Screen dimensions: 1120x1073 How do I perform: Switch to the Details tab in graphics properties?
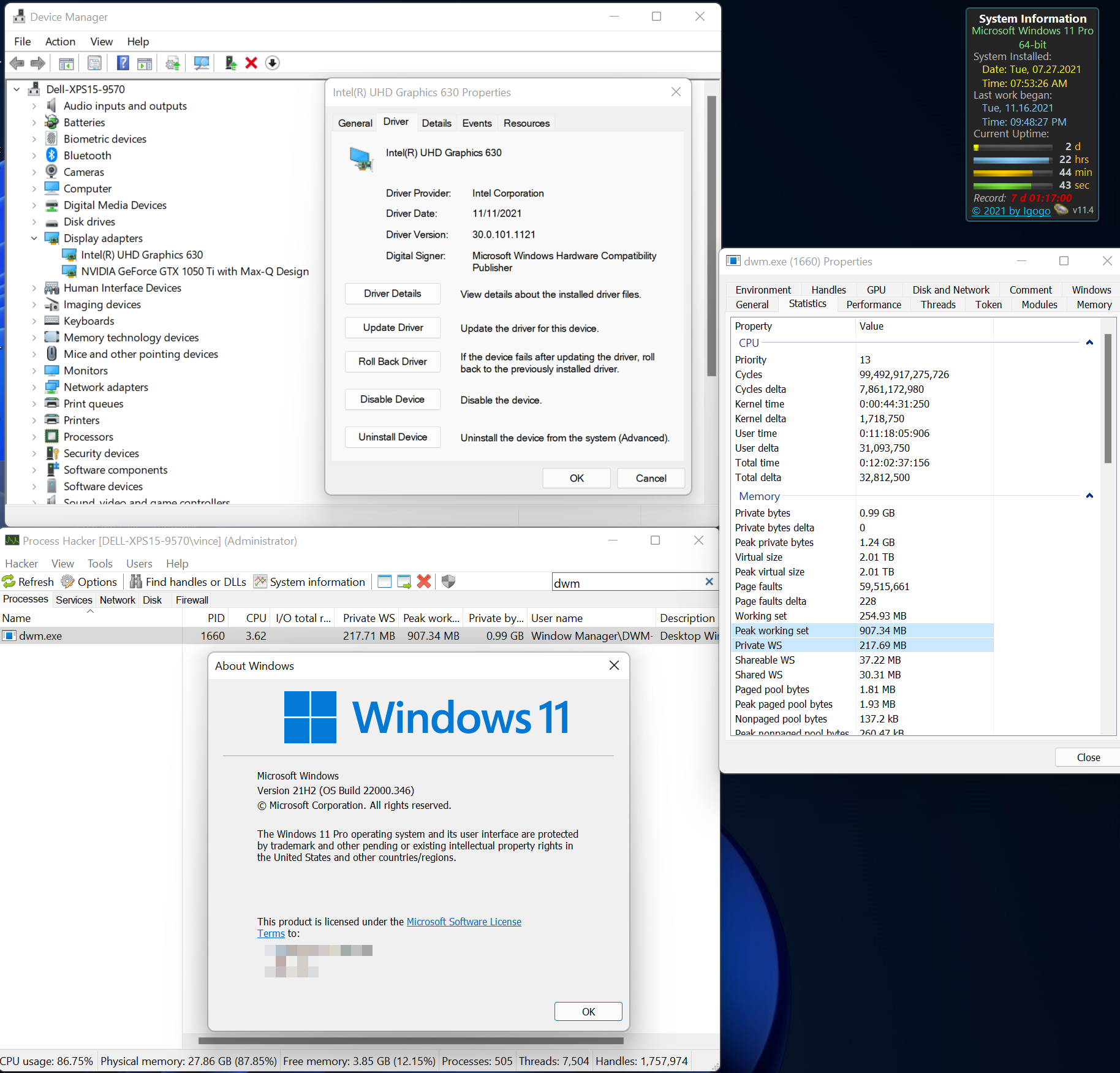(436, 123)
